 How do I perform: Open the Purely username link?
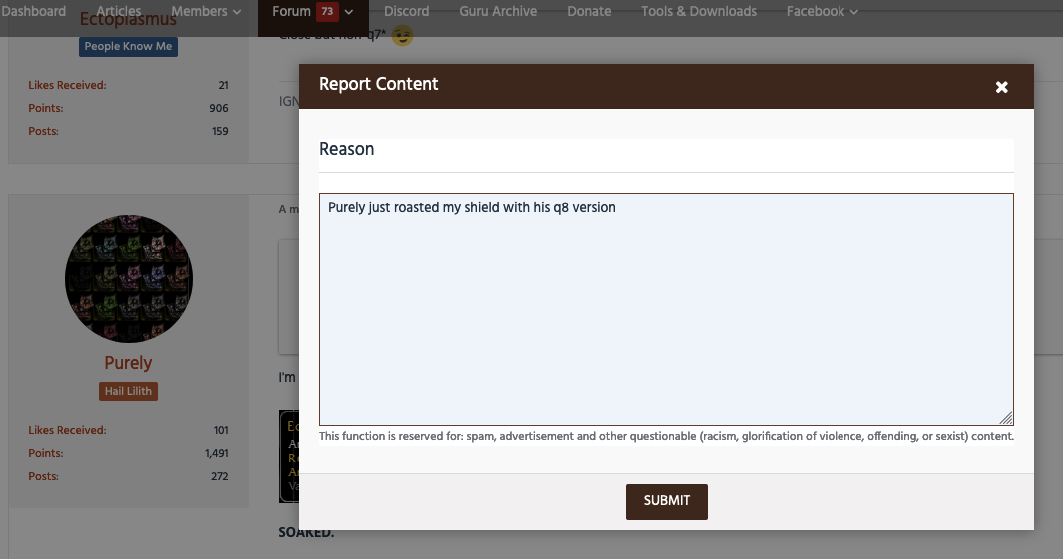click(128, 362)
